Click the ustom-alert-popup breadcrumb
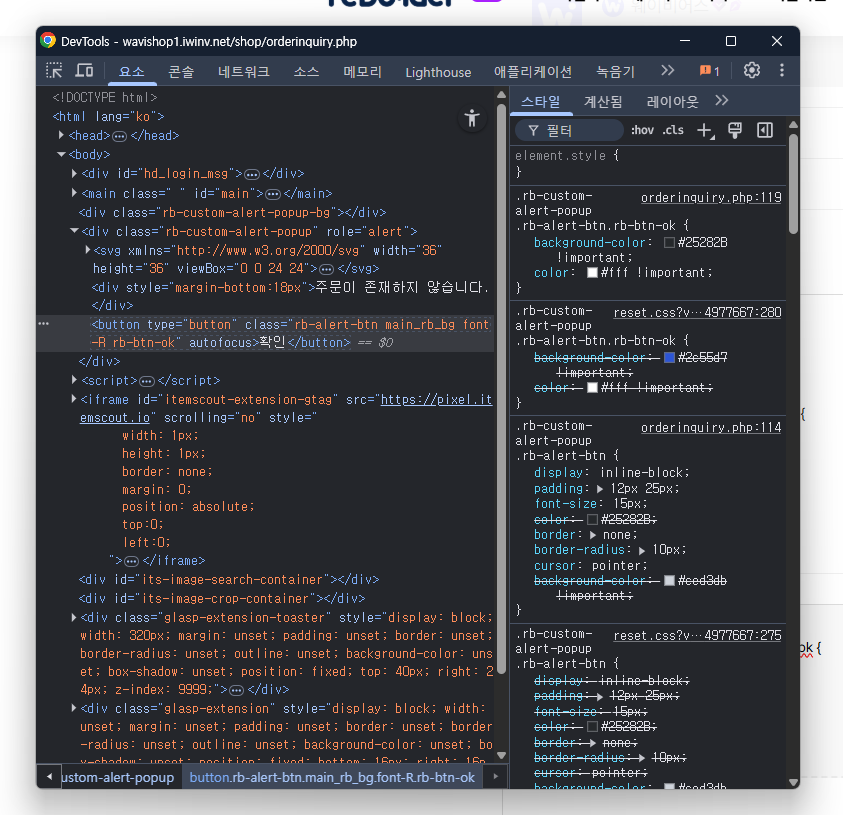 pos(118,777)
